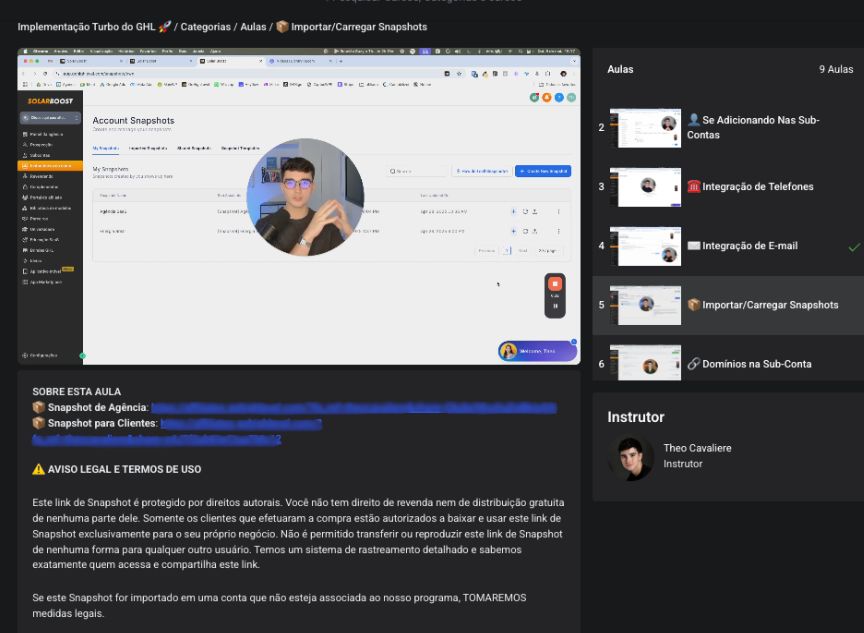Expand the account switcher under the SolarBoost logo
Image resolution: width=864 pixels, height=633 pixels.
(50, 118)
